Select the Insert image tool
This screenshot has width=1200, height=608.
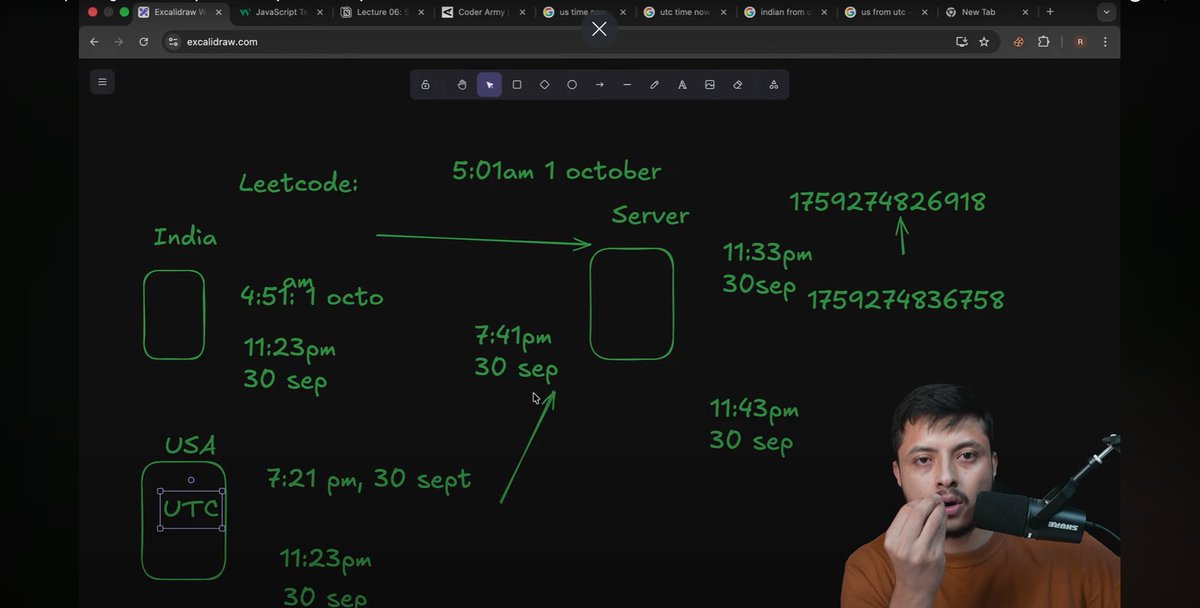(x=710, y=85)
